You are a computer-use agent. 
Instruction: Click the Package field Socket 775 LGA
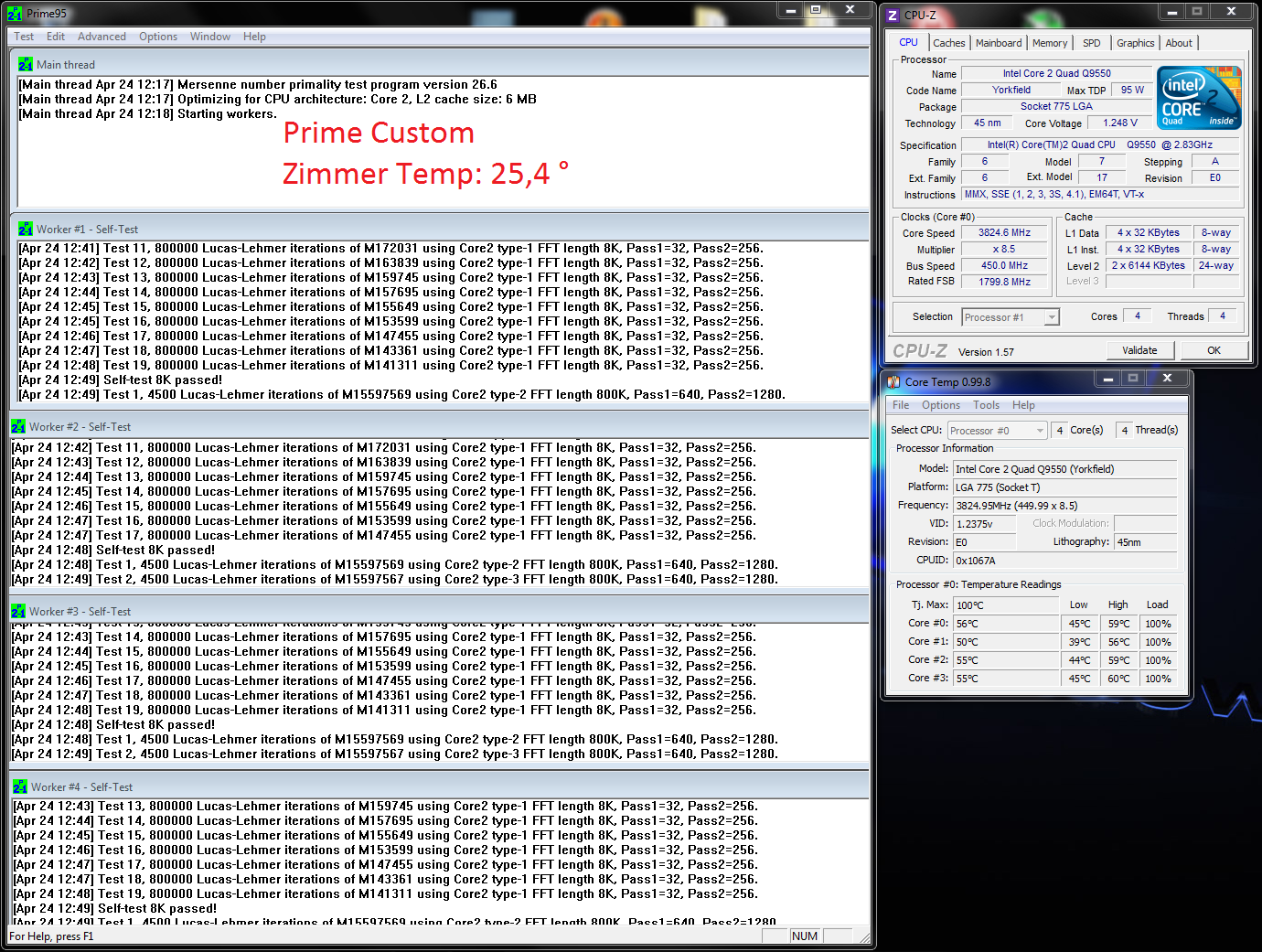(x=1056, y=106)
